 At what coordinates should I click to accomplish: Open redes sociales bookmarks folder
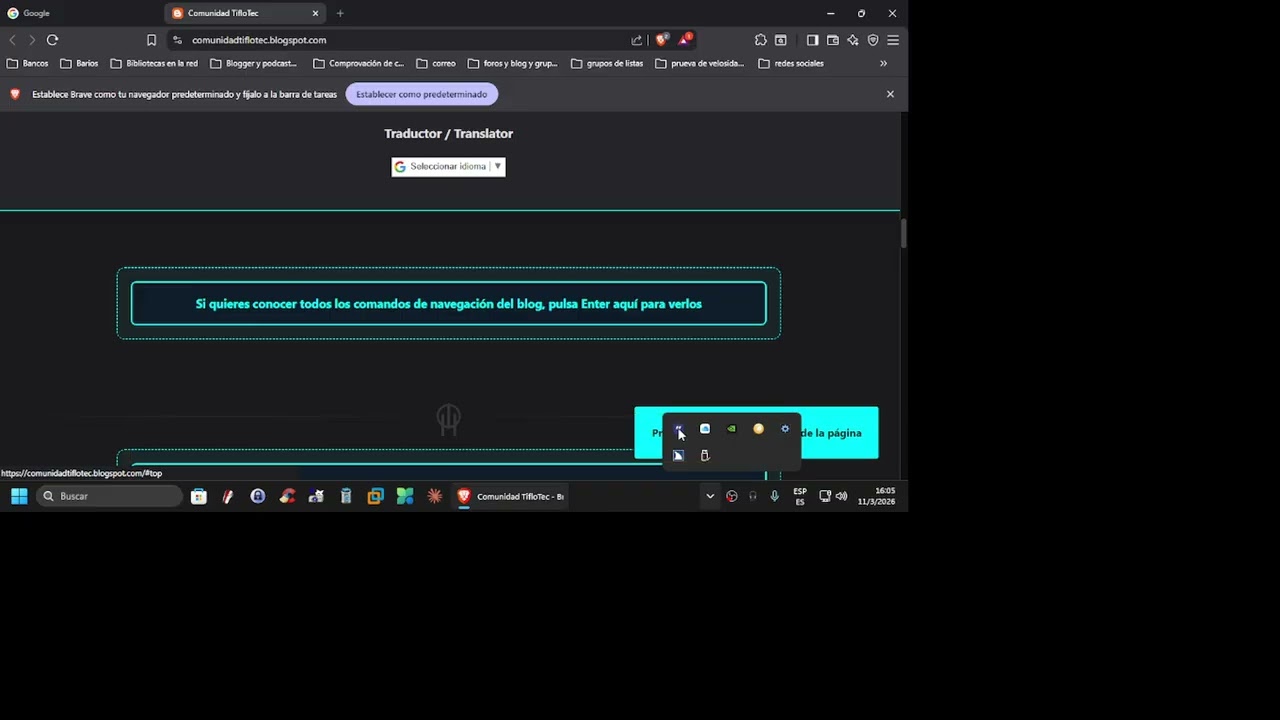pyautogui.click(x=791, y=63)
